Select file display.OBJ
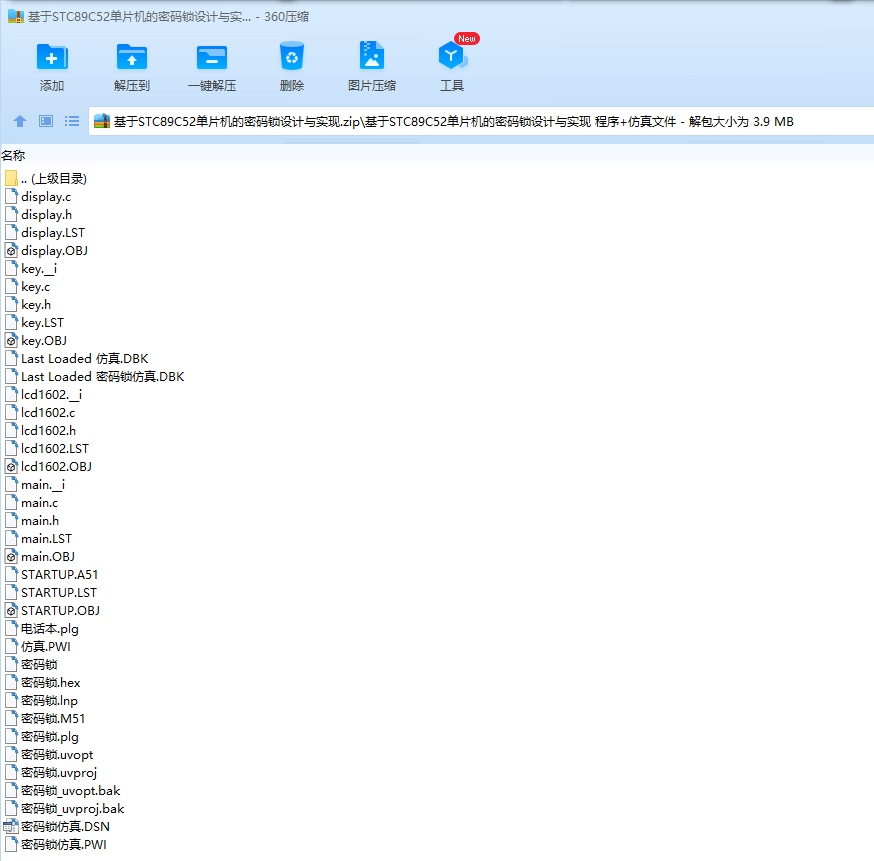The width and height of the screenshot is (874, 861). tap(54, 251)
